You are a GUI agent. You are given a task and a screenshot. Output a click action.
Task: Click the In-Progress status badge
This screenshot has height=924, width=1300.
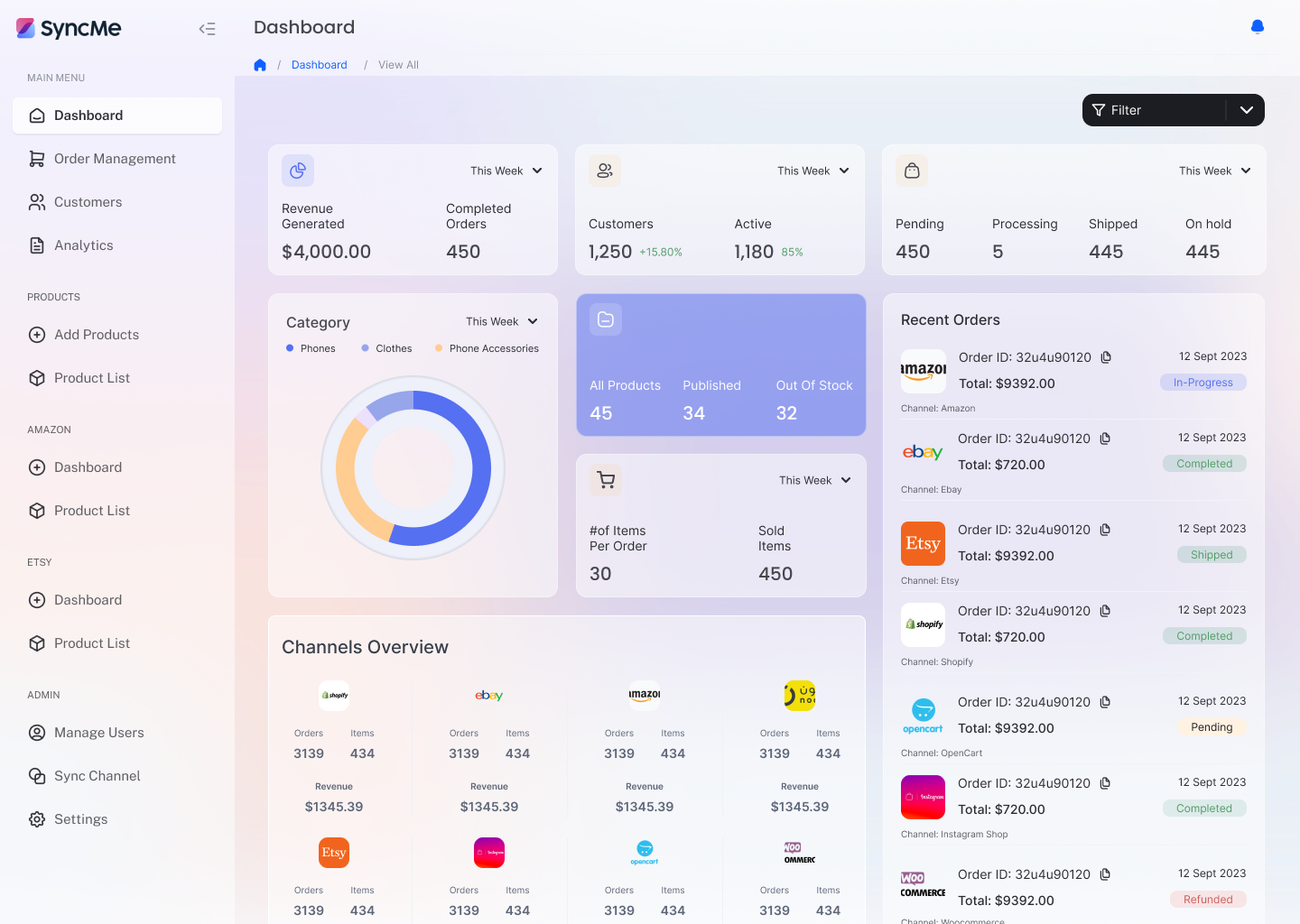[x=1202, y=383]
